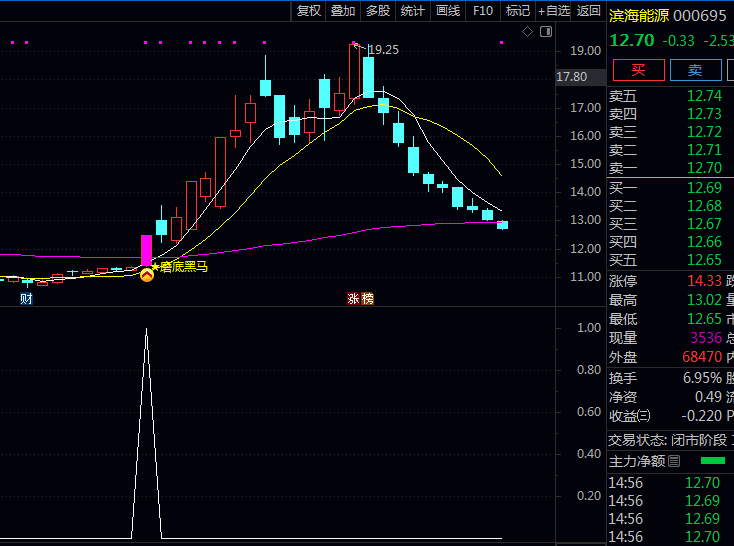Click the 涨 marker icon on timeline

[353, 298]
